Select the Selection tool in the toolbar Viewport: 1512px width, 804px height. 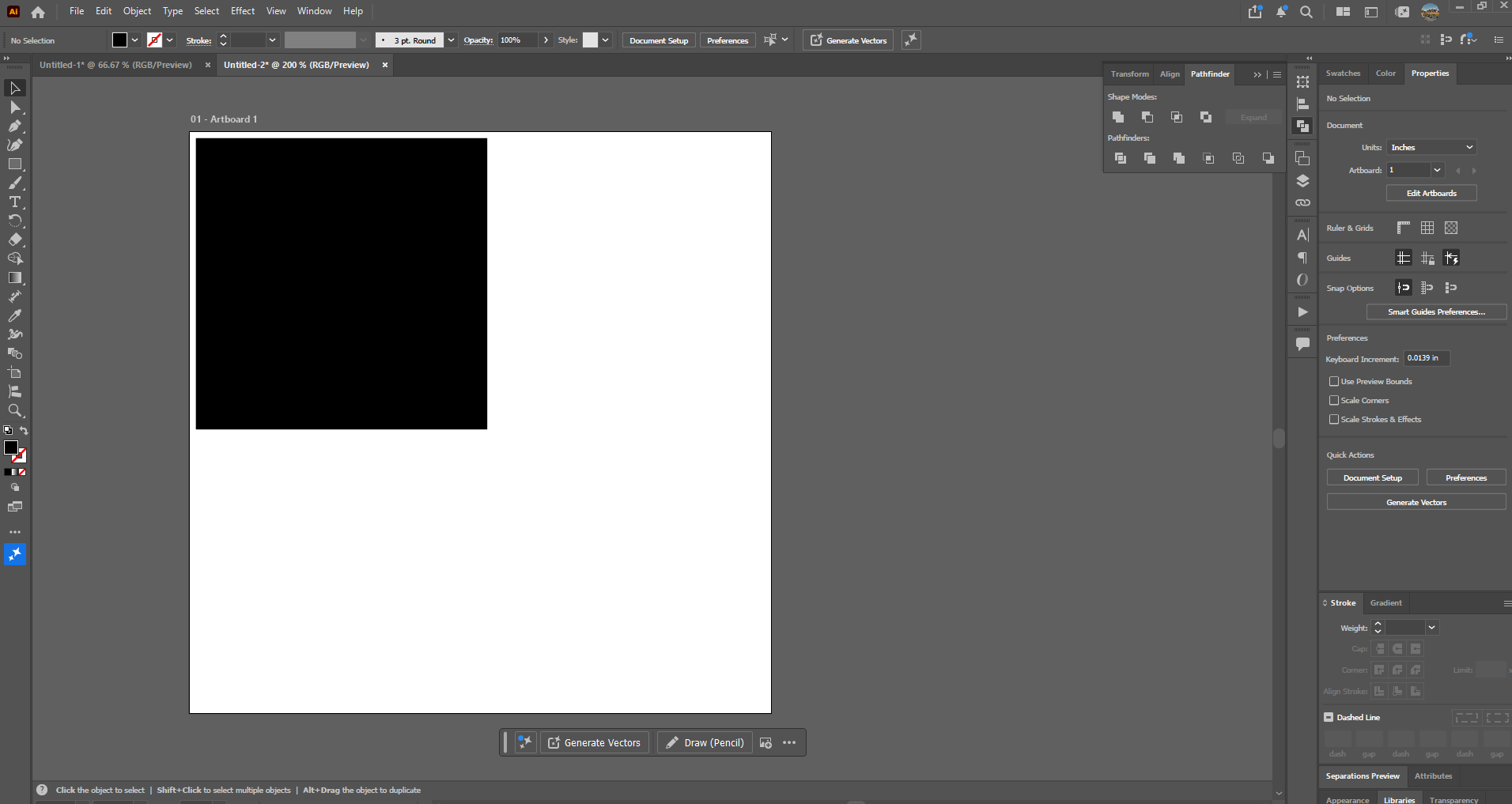pyautogui.click(x=15, y=88)
